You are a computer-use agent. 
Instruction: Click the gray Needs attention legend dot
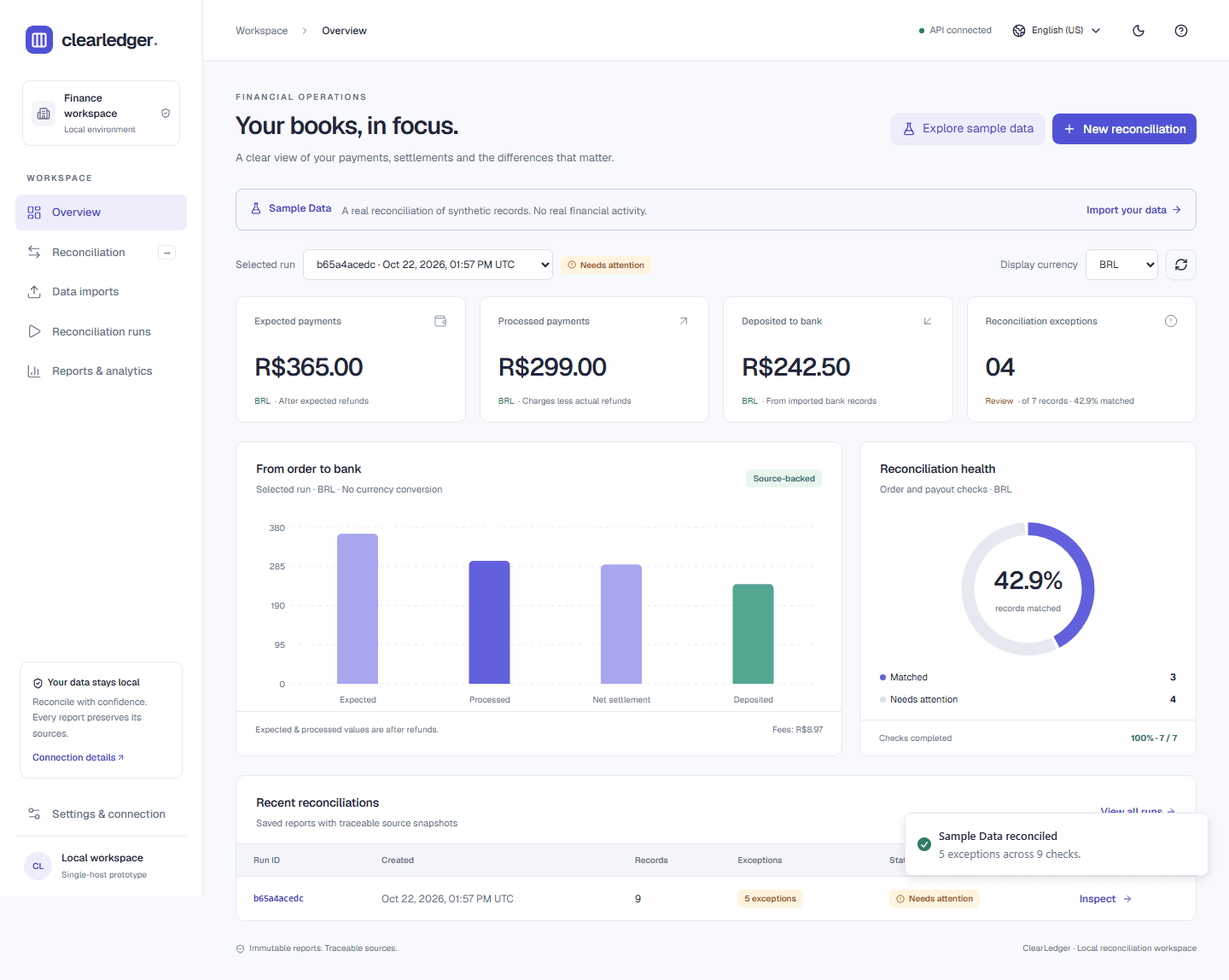coord(882,699)
